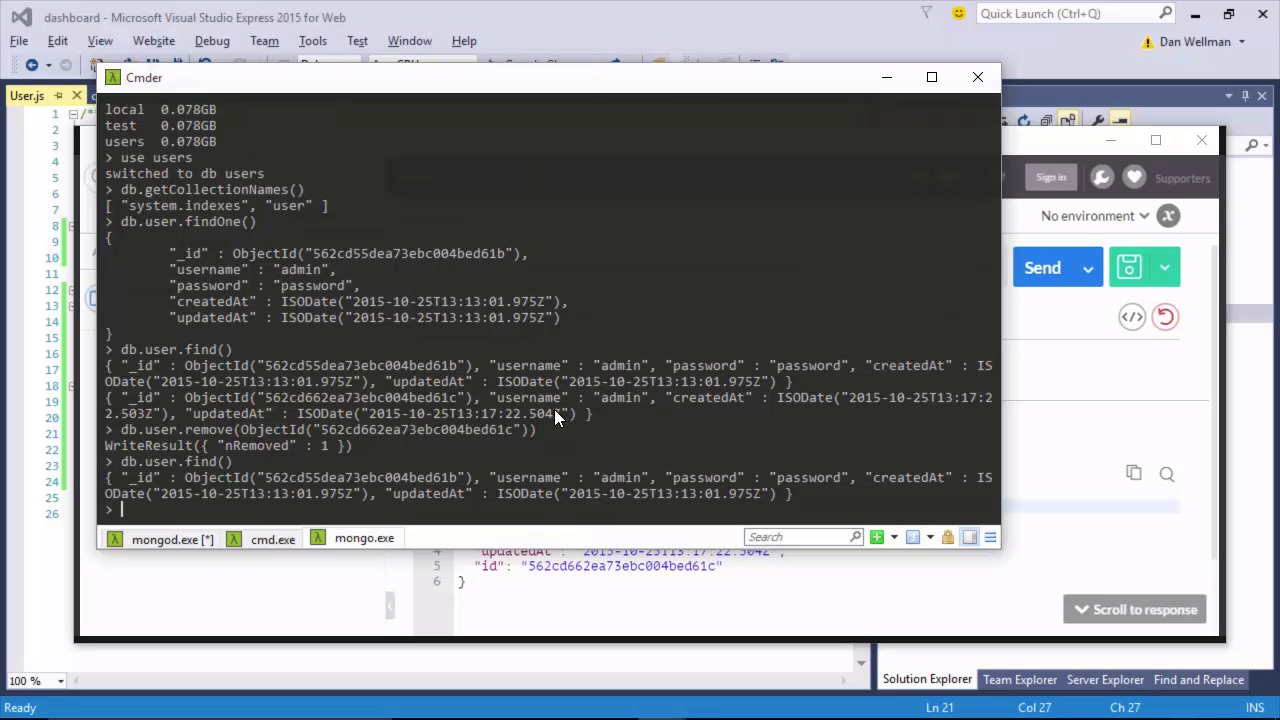
Task: Switch to Solution Explorer tab
Action: 927,680
